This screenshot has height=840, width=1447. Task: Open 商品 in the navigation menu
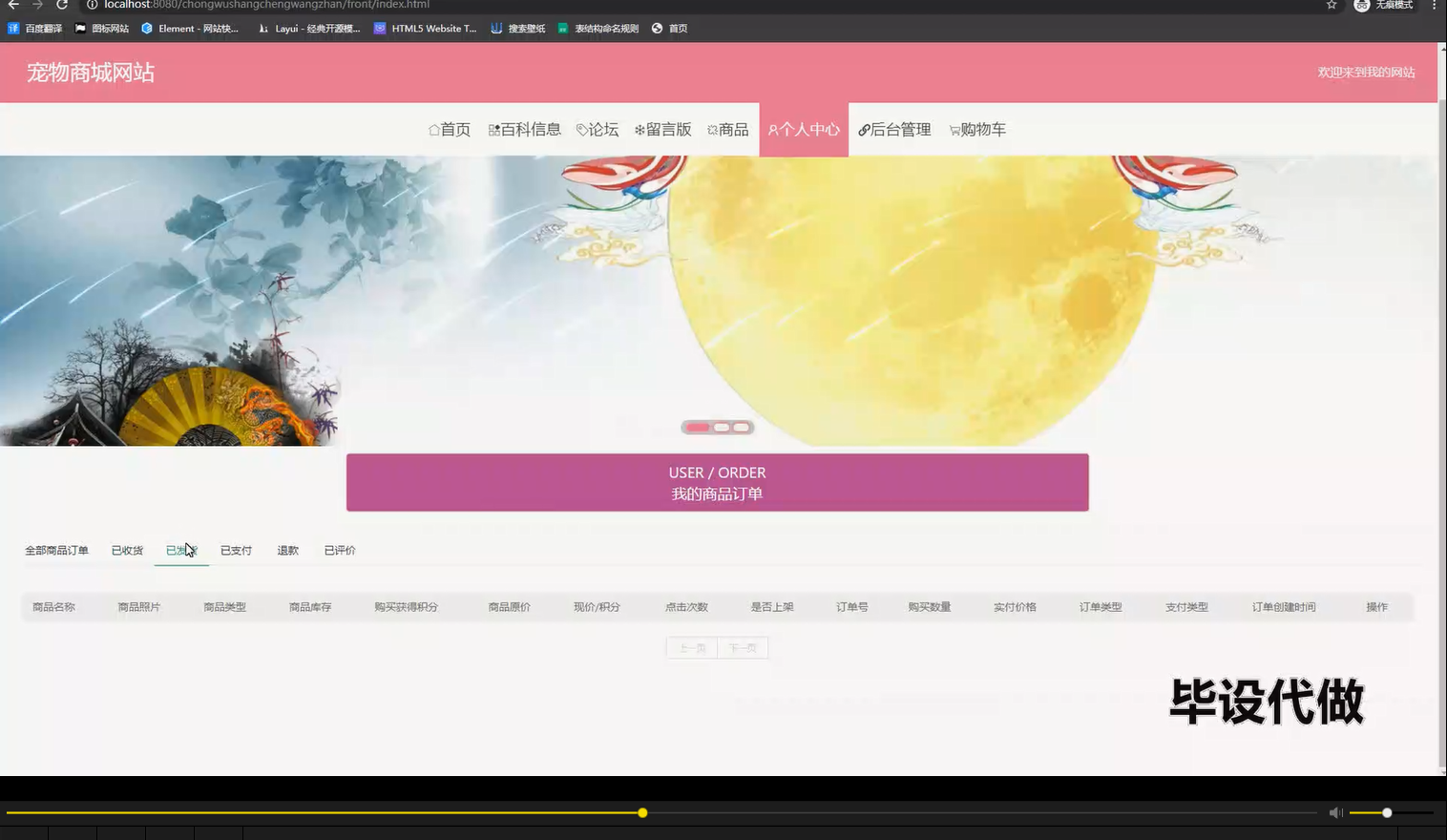click(x=727, y=130)
